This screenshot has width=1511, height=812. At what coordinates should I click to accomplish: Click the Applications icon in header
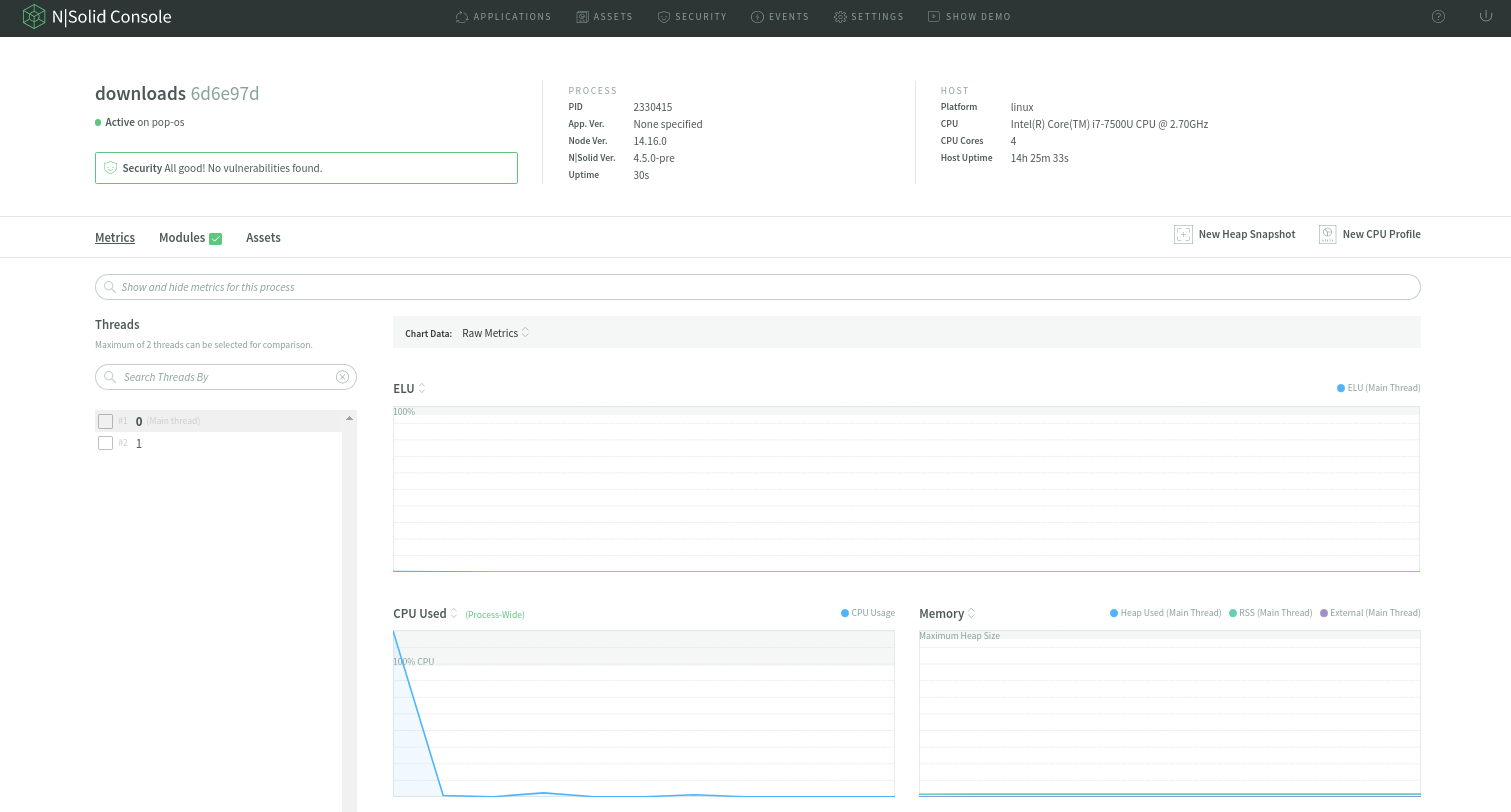coord(461,17)
